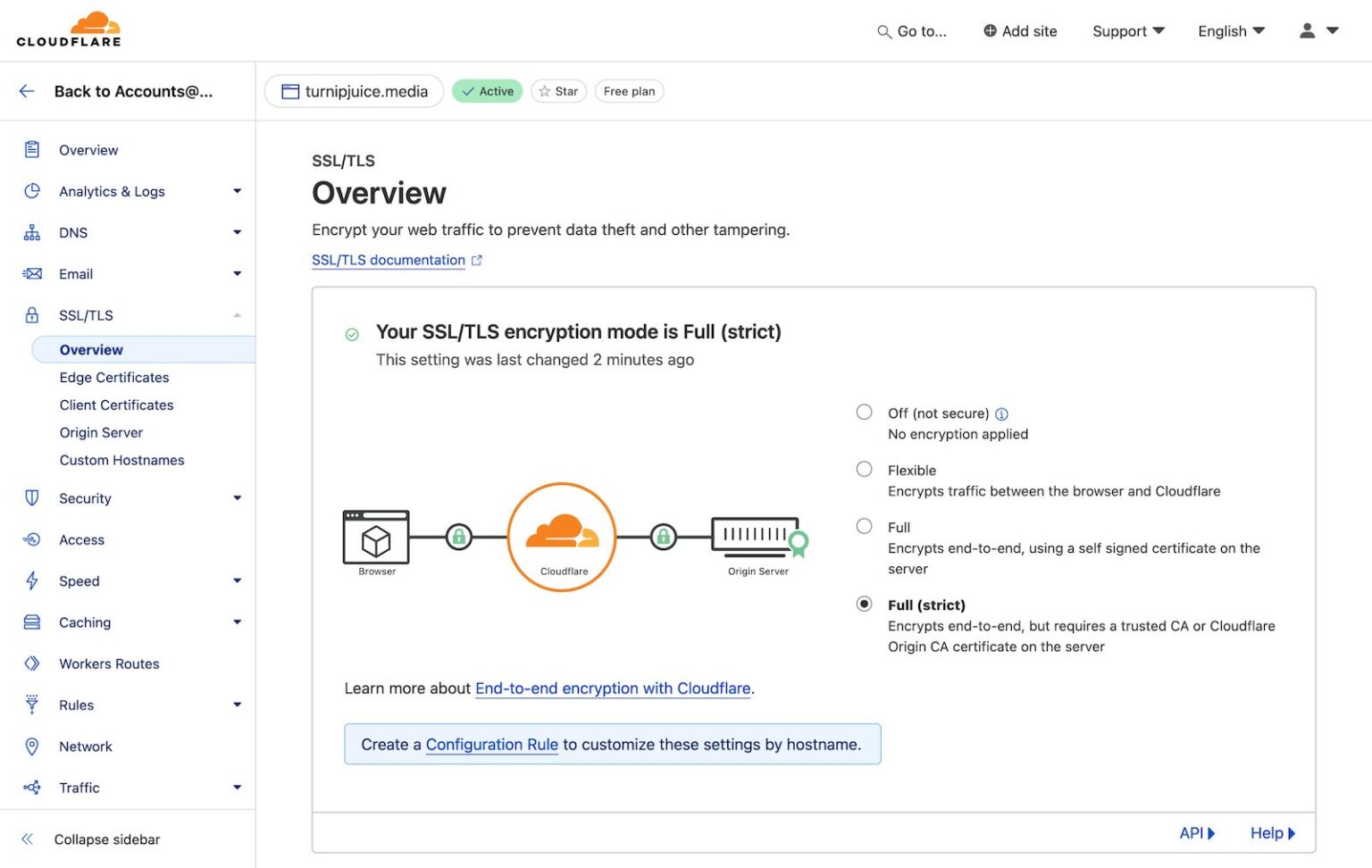Click the Cloudflare logo
This screenshot has height=868, width=1372.
coord(69,29)
